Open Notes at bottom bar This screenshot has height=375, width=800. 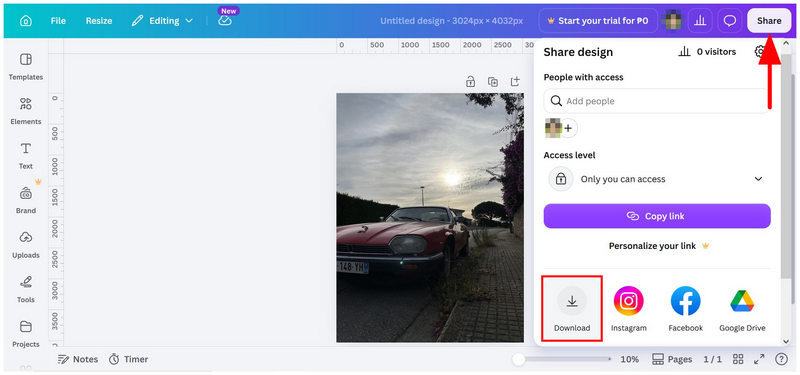(78, 359)
